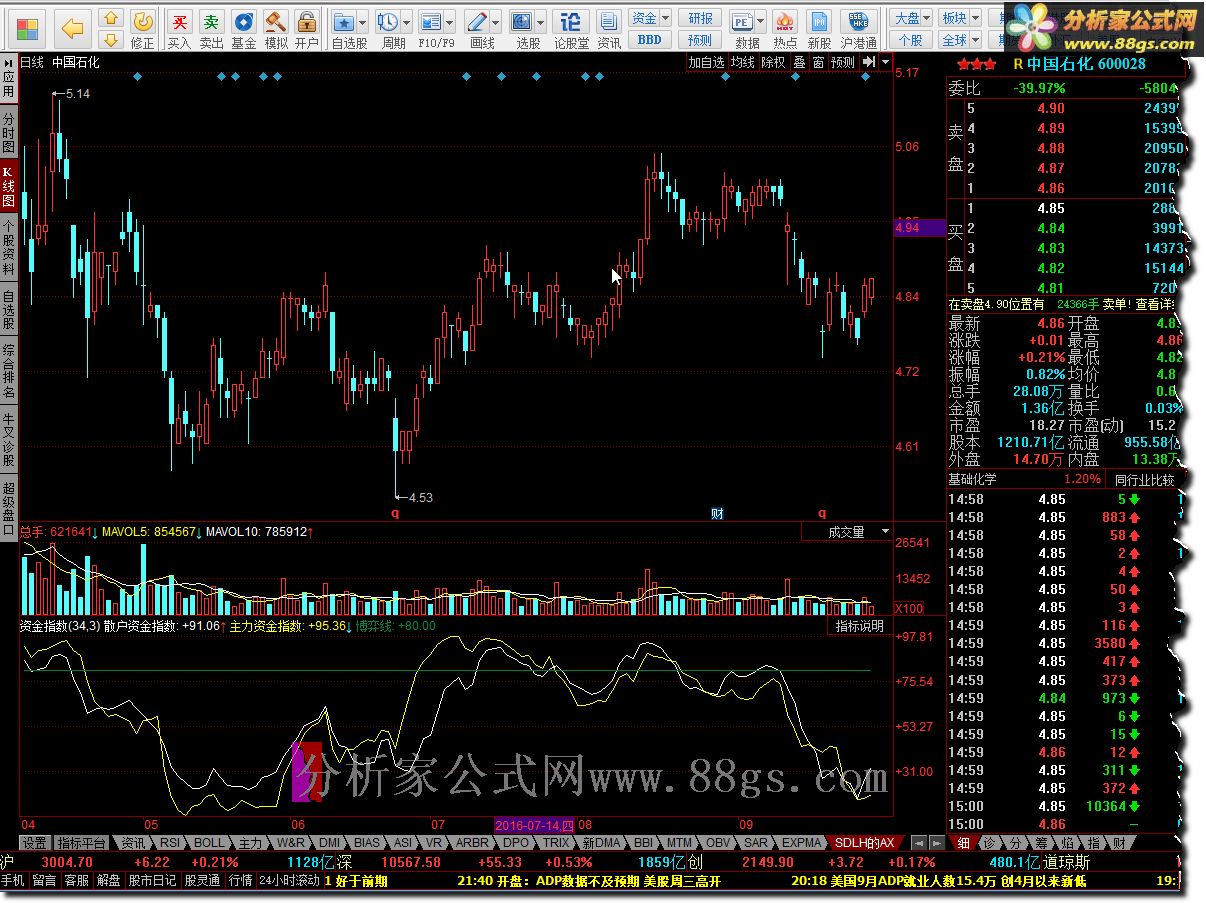Toggle 预测 forecast in chart header
The height and width of the screenshot is (903, 1206).
[x=843, y=62]
